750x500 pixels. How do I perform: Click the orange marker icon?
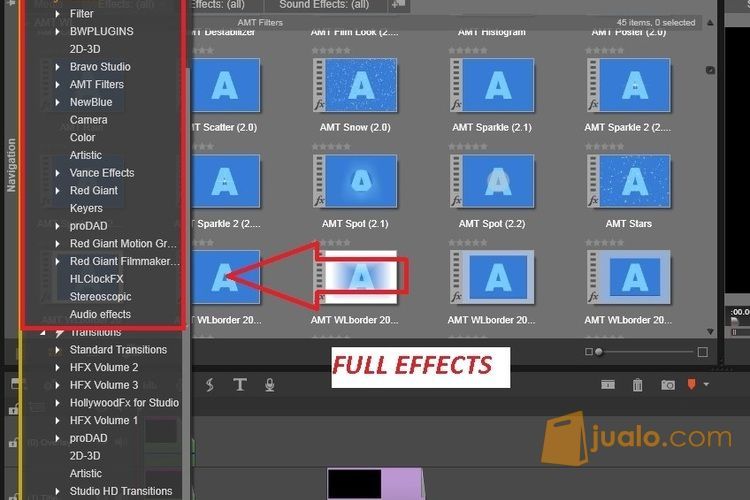[692, 384]
